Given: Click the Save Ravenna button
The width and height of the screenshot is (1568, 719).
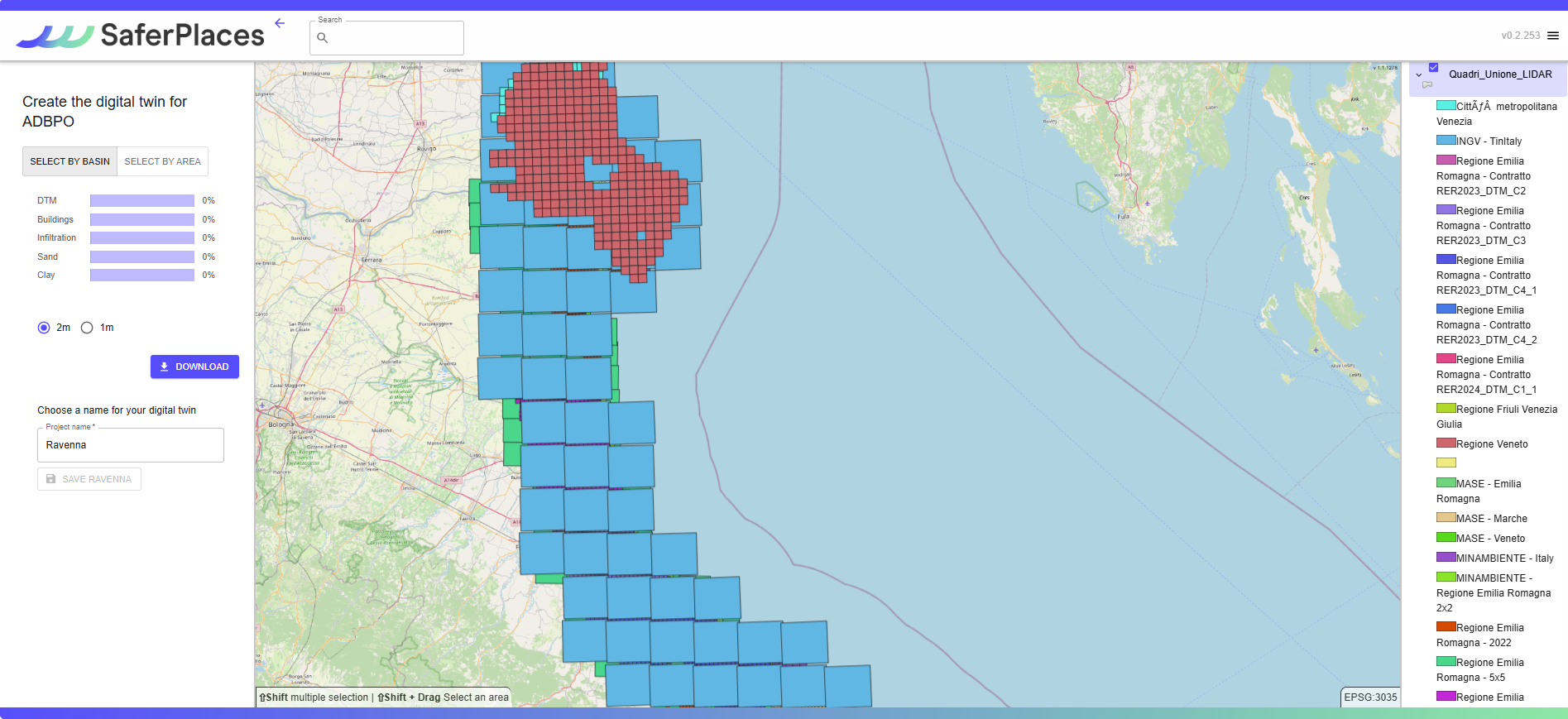Looking at the screenshot, I should click(x=89, y=479).
